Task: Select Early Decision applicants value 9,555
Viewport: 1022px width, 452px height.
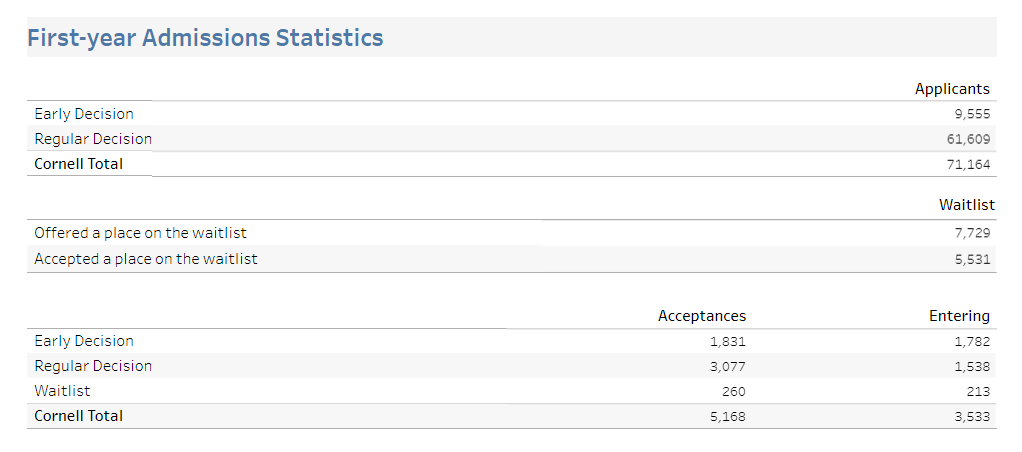Action: click(x=972, y=114)
